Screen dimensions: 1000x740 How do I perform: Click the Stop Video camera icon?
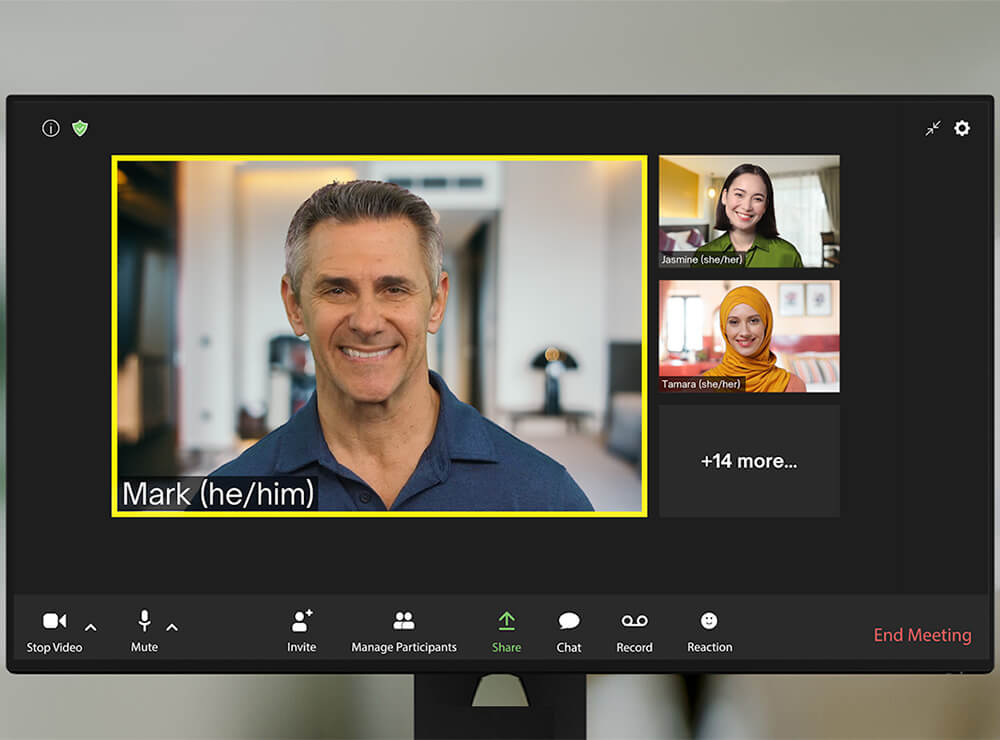pos(54,621)
